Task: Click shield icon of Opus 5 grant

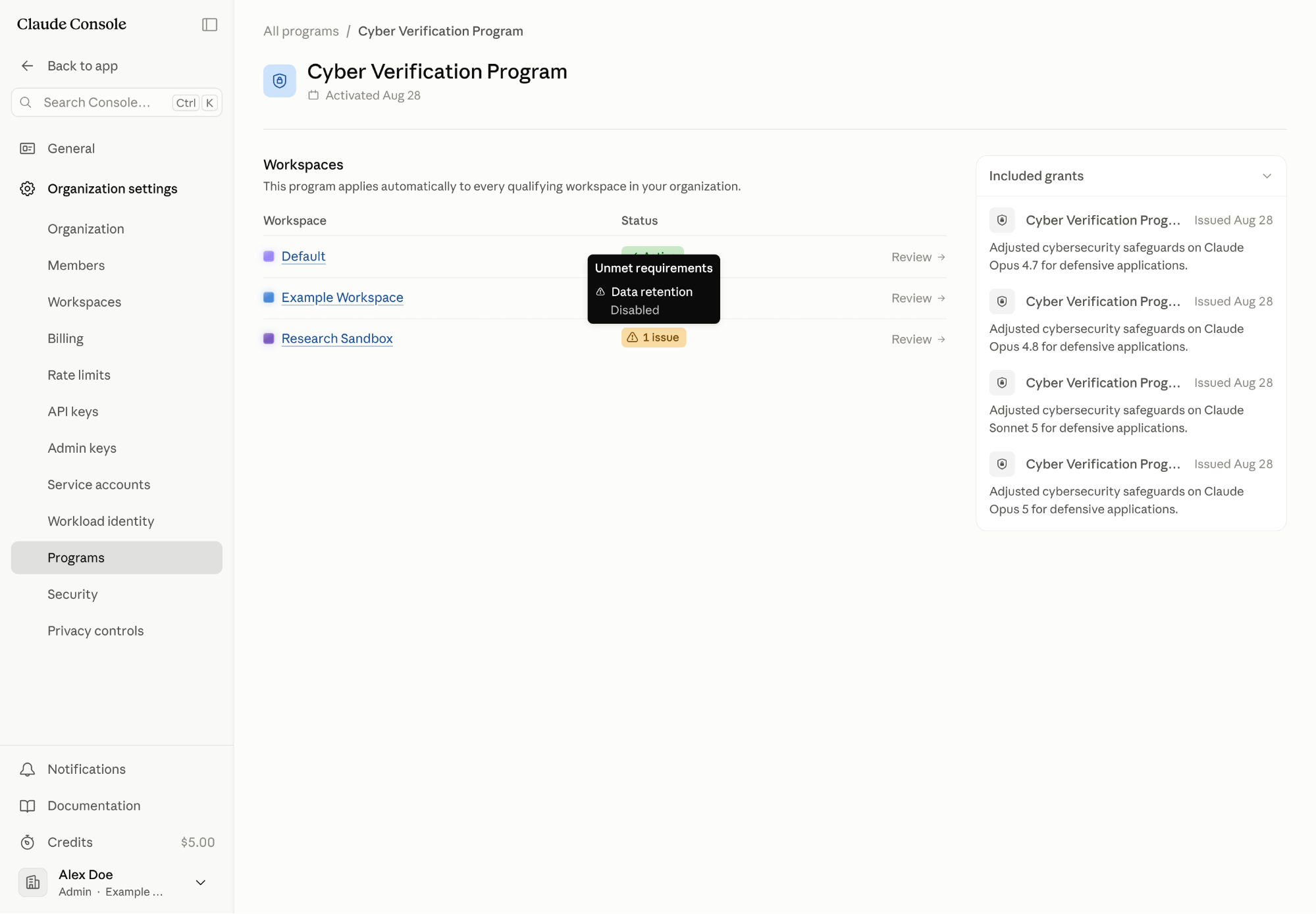Action: pyautogui.click(x=1002, y=464)
